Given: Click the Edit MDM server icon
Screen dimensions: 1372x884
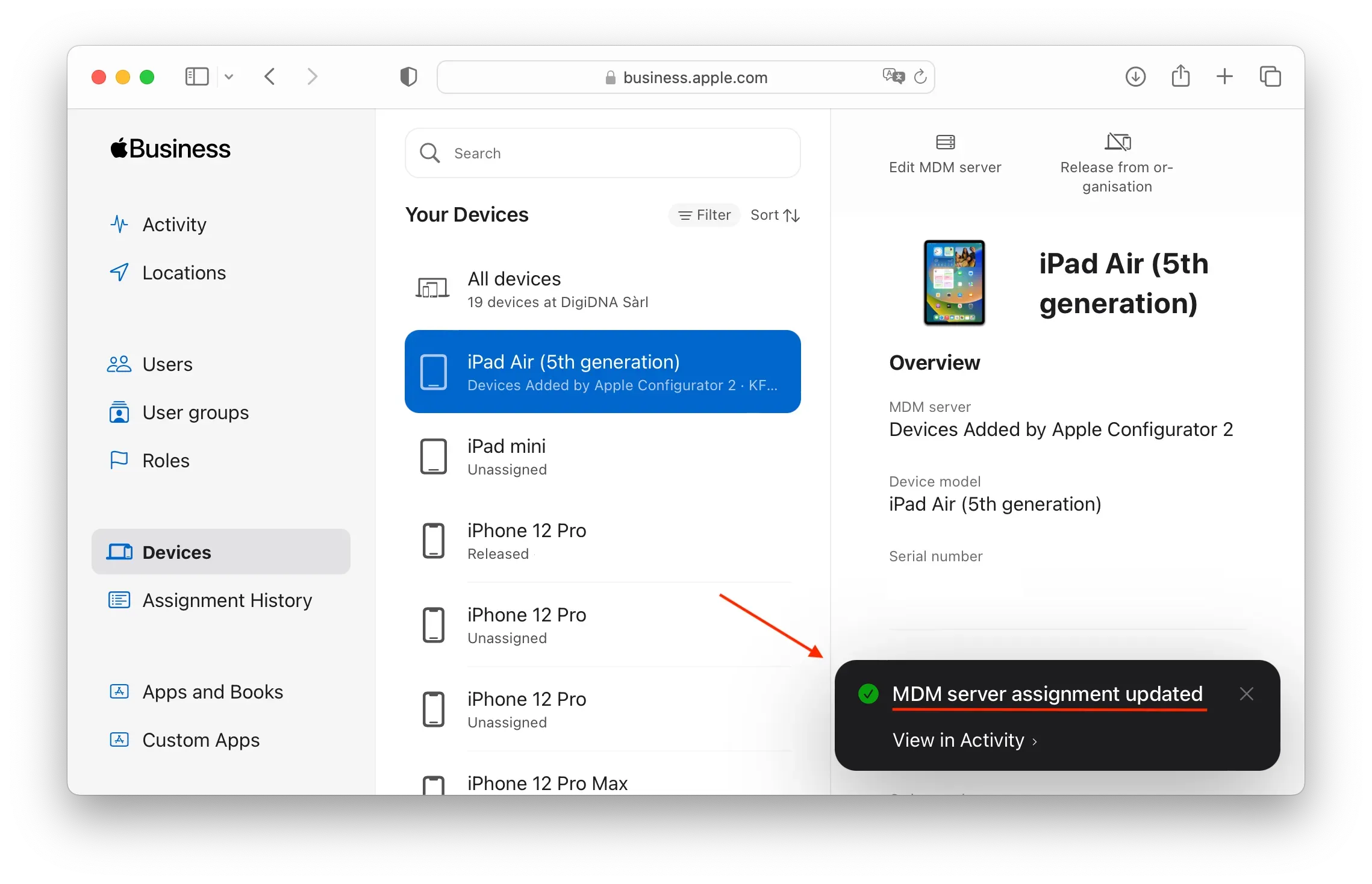Looking at the screenshot, I should coord(945,142).
